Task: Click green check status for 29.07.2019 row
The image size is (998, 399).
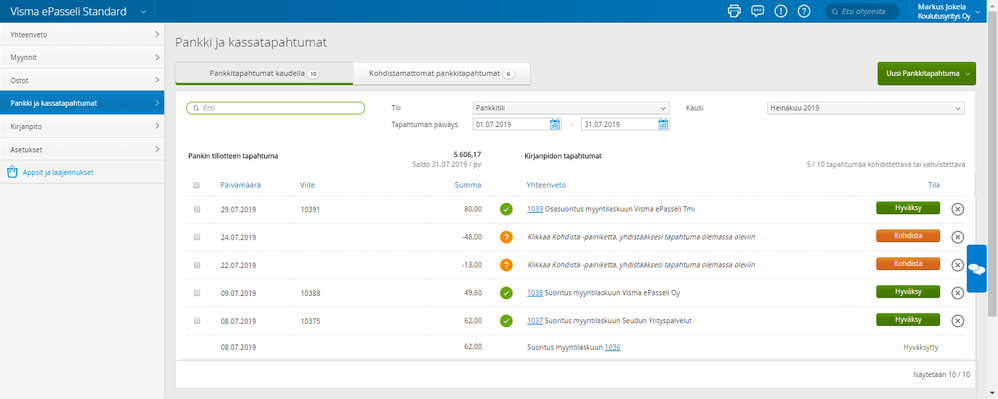Action: point(506,209)
